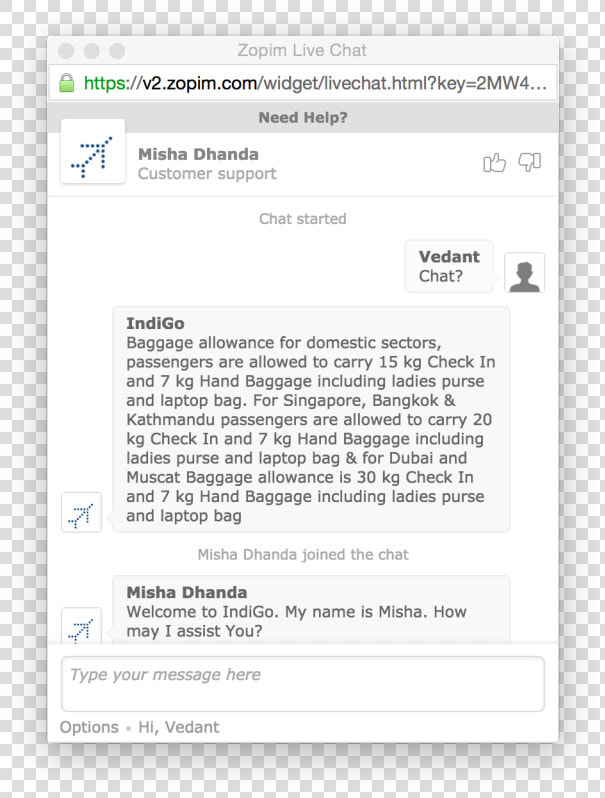Click the "Hi, Vedant" greeting text
Viewport: 605px width, 798px height.
[x=179, y=727]
